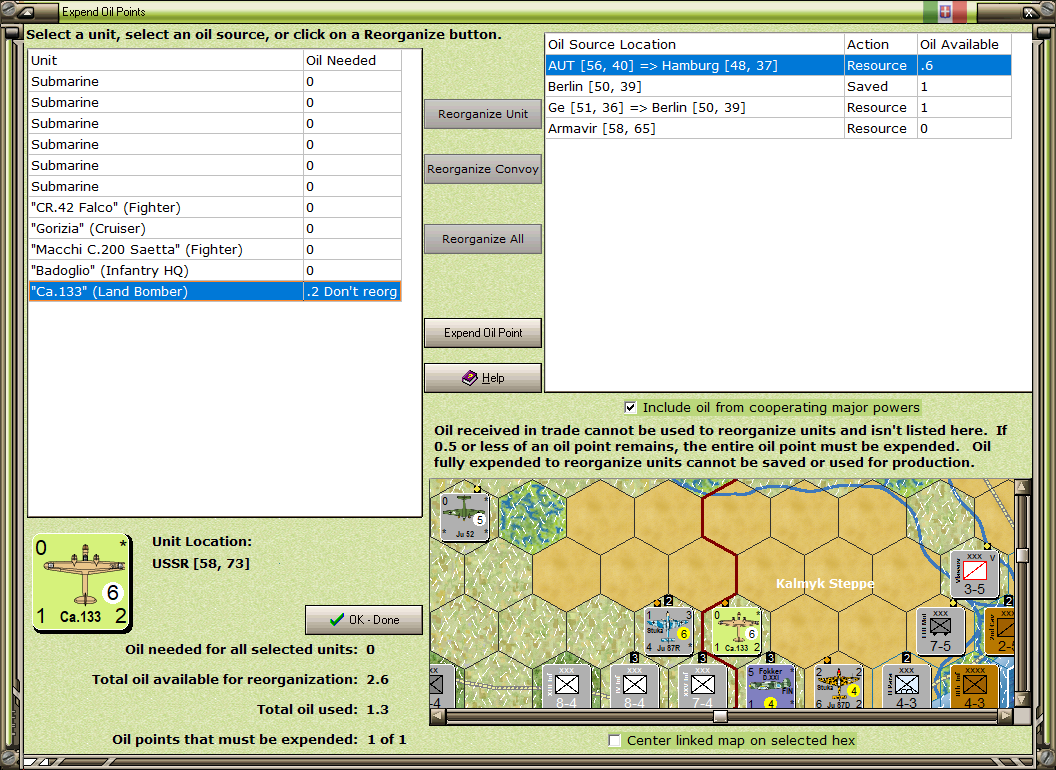Select the first Submarine row in the unit list
This screenshot has width=1056, height=770.
click(x=215, y=82)
